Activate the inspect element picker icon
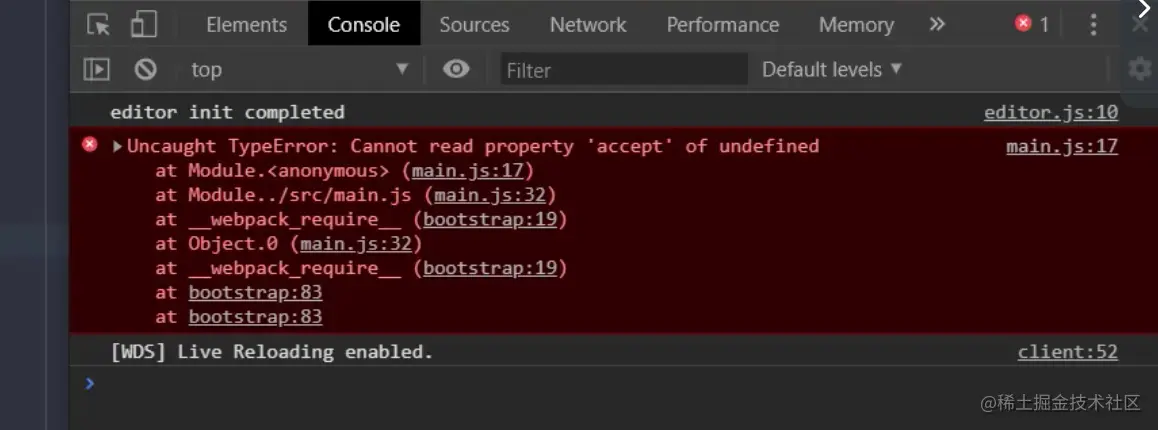This screenshot has height=430, width=1158. coord(98,24)
